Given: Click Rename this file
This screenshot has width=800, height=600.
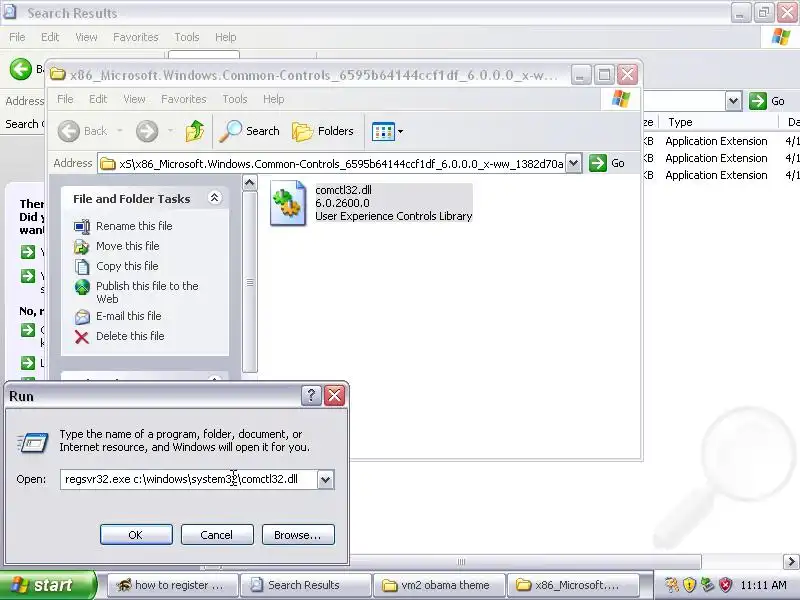Looking at the screenshot, I should coord(134,226).
